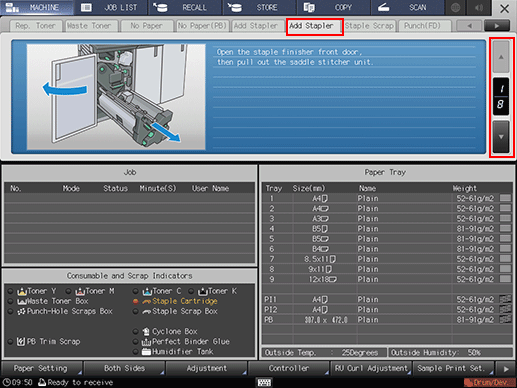
Task: Select the PB tray row
Action: (x=387, y=320)
